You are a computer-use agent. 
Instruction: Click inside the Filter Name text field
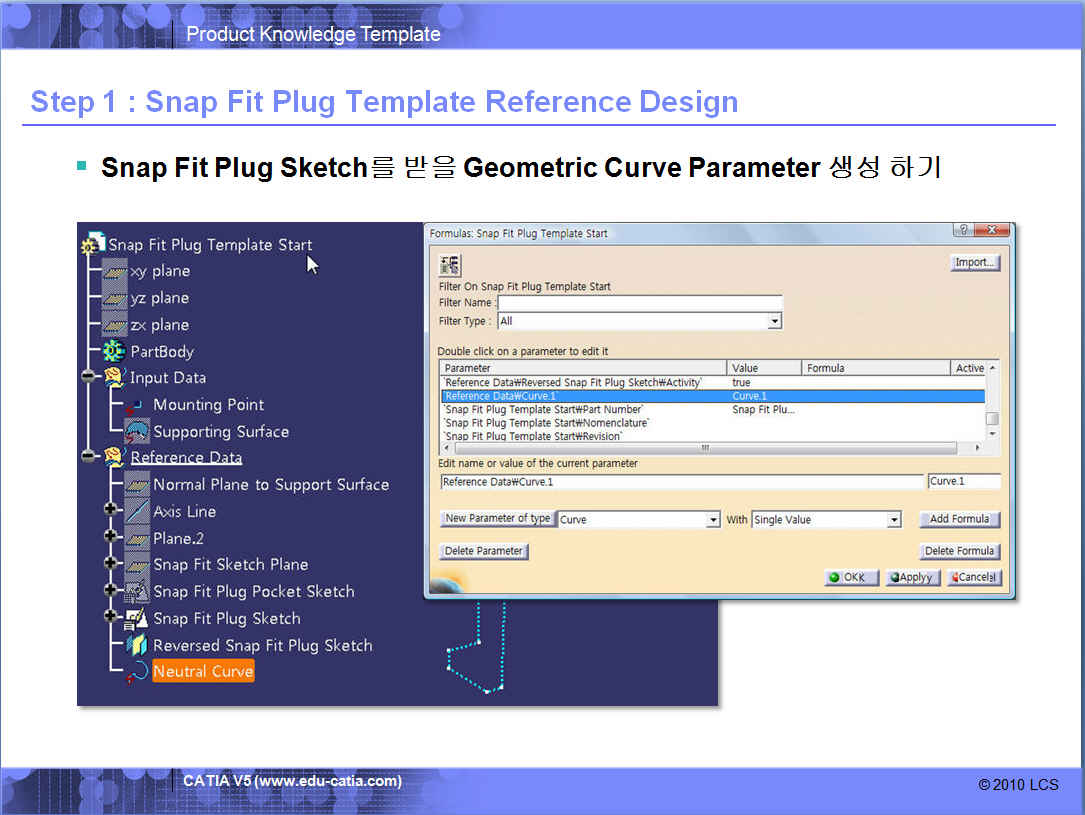click(x=640, y=303)
